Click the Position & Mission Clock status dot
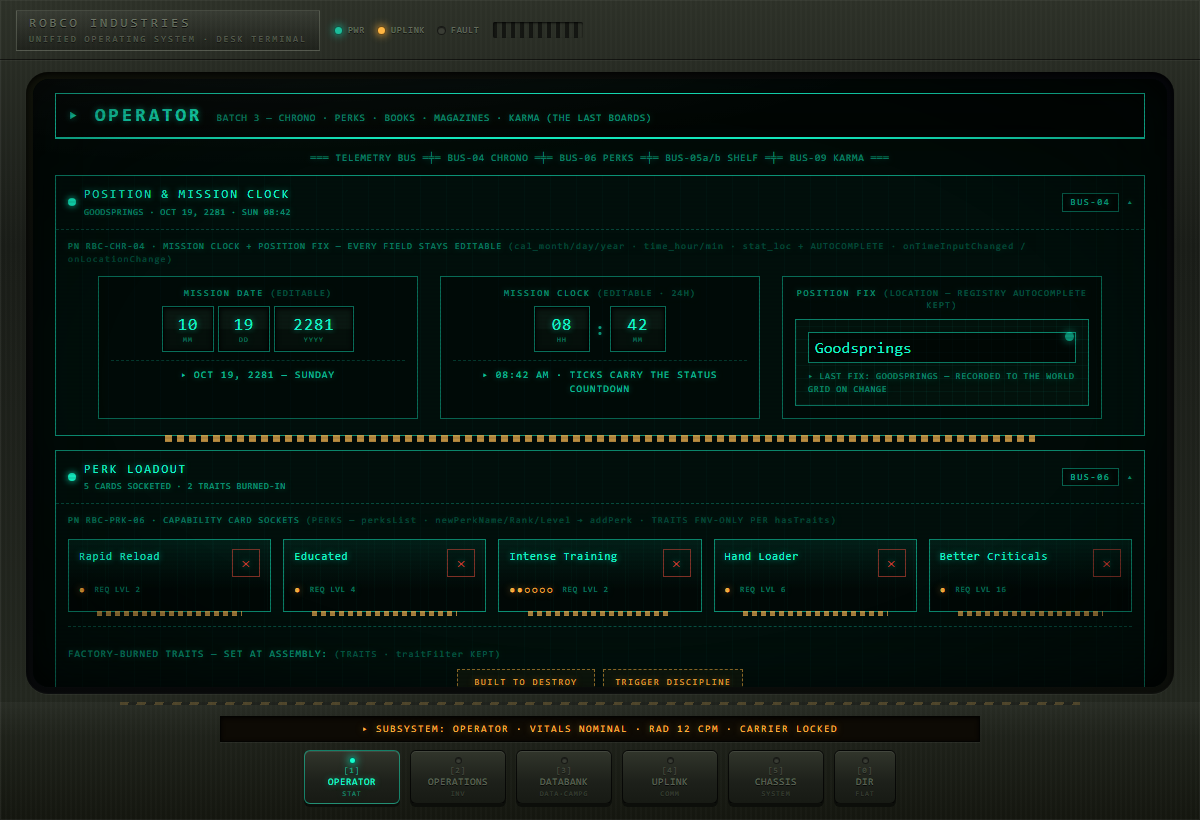1200x820 pixels. [x=72, y=202]
